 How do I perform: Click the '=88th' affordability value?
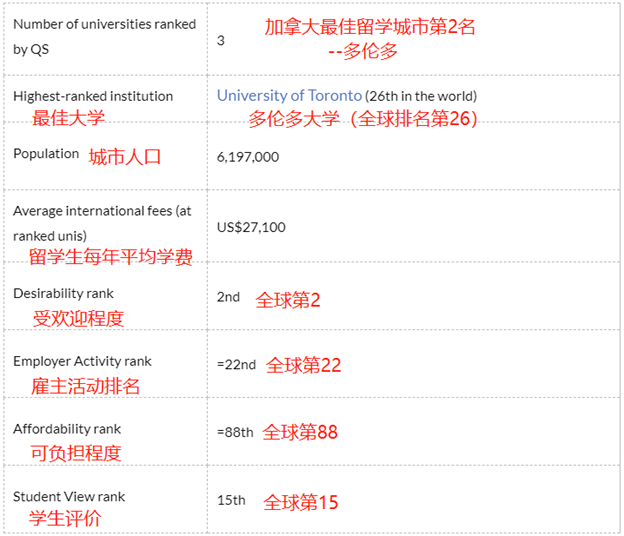click(235, 432)
